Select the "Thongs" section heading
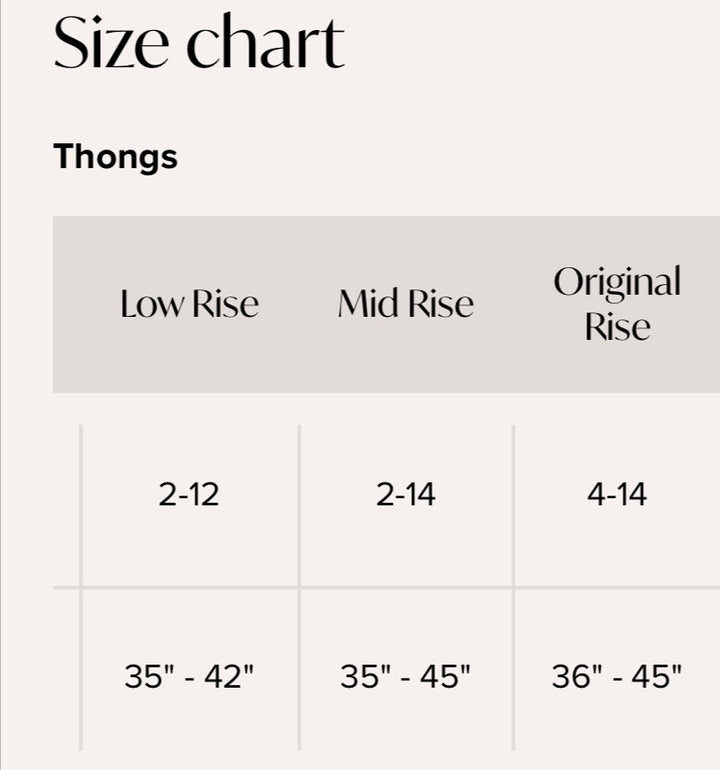 pos(115,157)
